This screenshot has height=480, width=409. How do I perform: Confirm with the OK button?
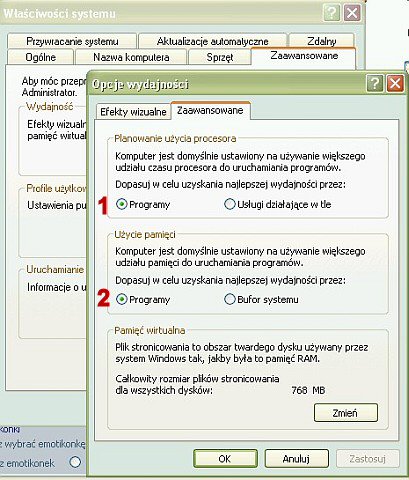(x=225, y=459)
